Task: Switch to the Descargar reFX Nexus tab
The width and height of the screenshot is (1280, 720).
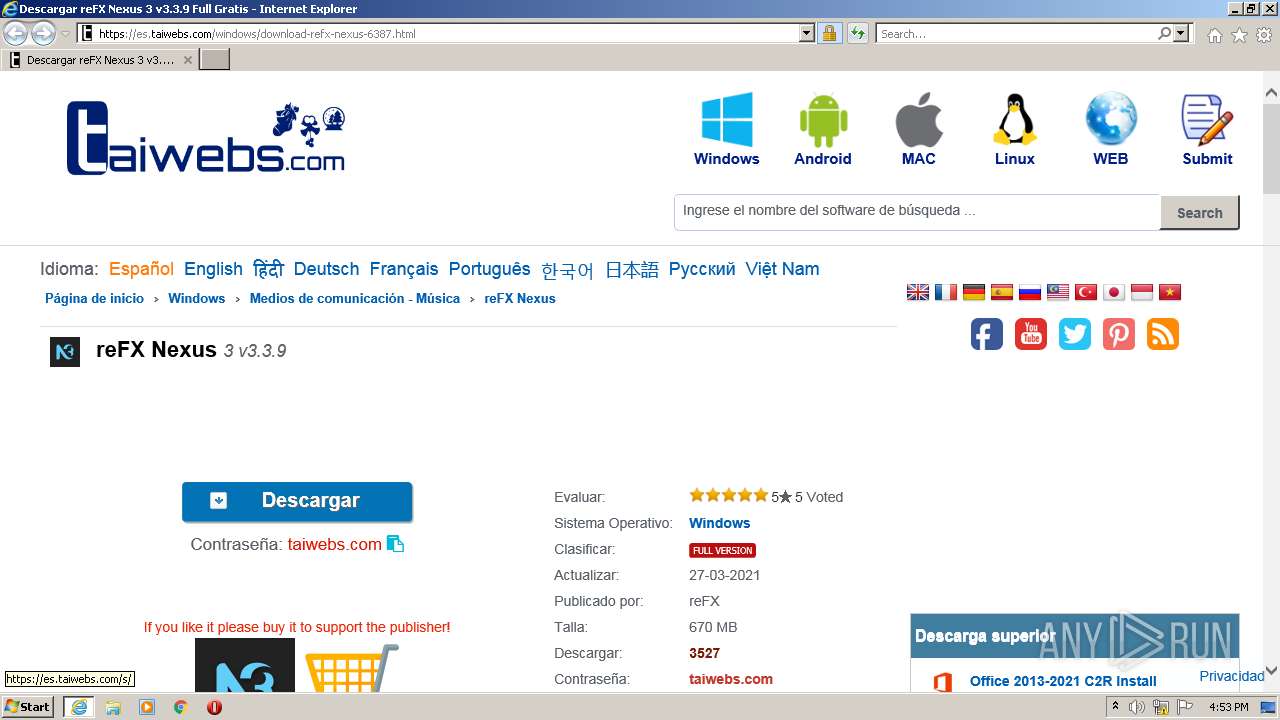Action: pyautogui.click(x=100, y=60)
